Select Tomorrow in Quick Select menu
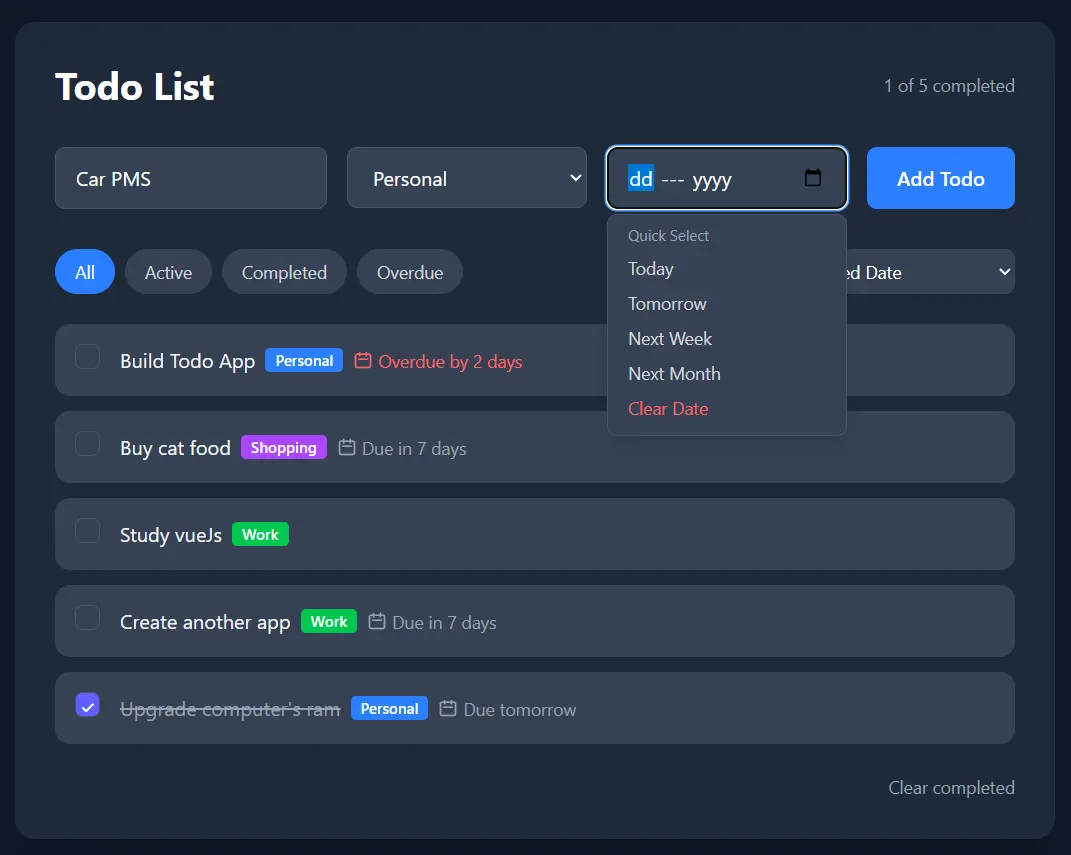The image size is (1071, 855). click(667, 304)
